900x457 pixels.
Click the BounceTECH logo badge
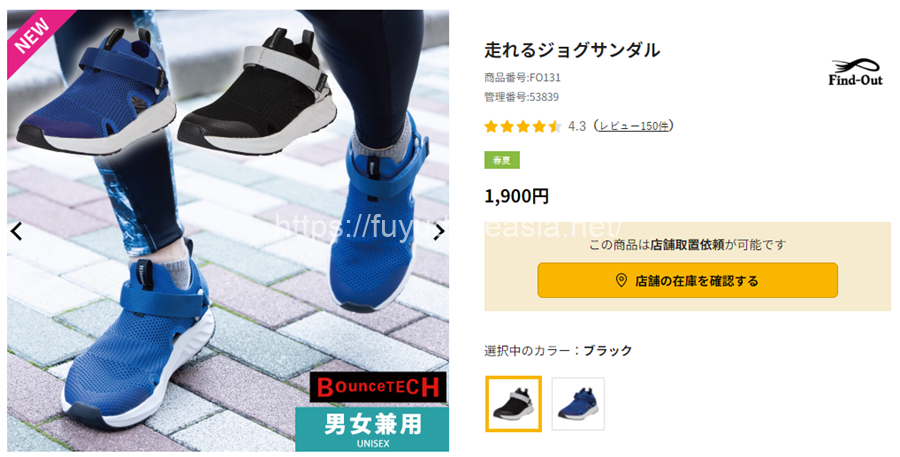[378, 388]
